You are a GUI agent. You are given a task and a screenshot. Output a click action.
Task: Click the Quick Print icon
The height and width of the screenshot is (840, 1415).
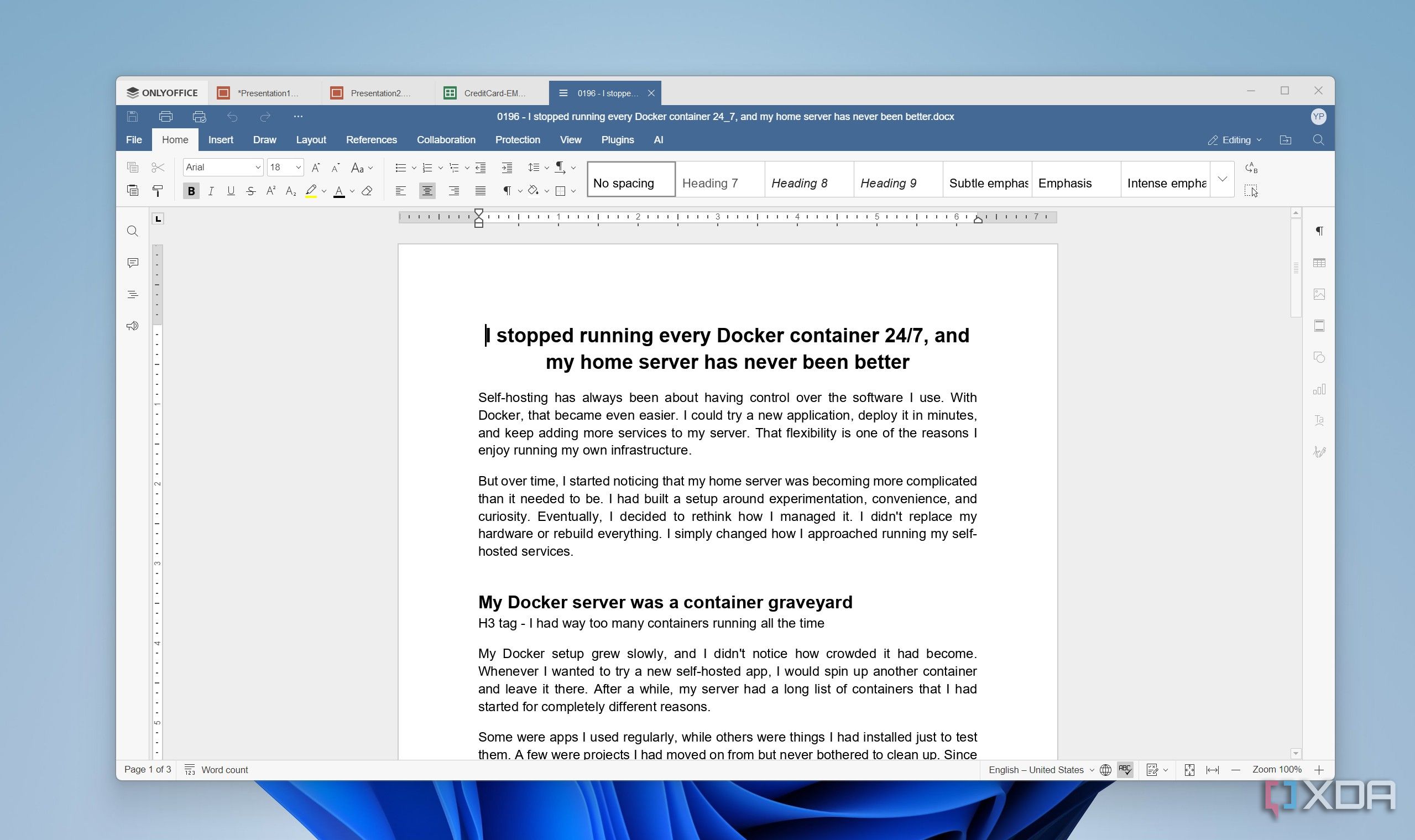199,117
